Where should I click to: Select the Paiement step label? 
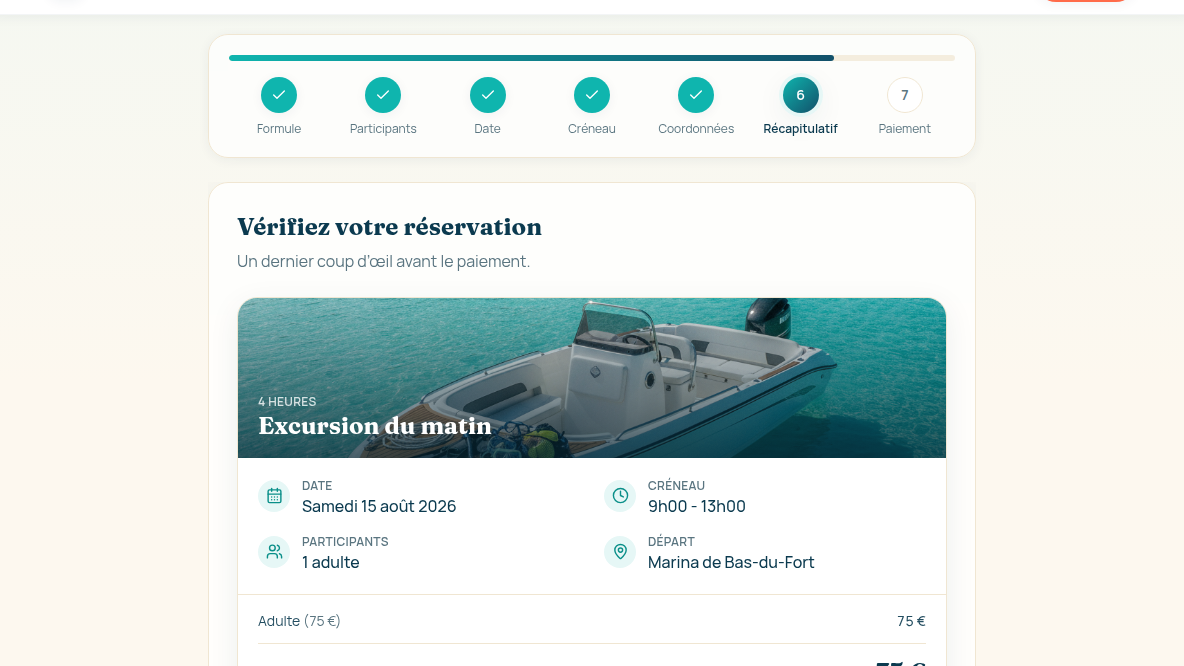point(905,128)
